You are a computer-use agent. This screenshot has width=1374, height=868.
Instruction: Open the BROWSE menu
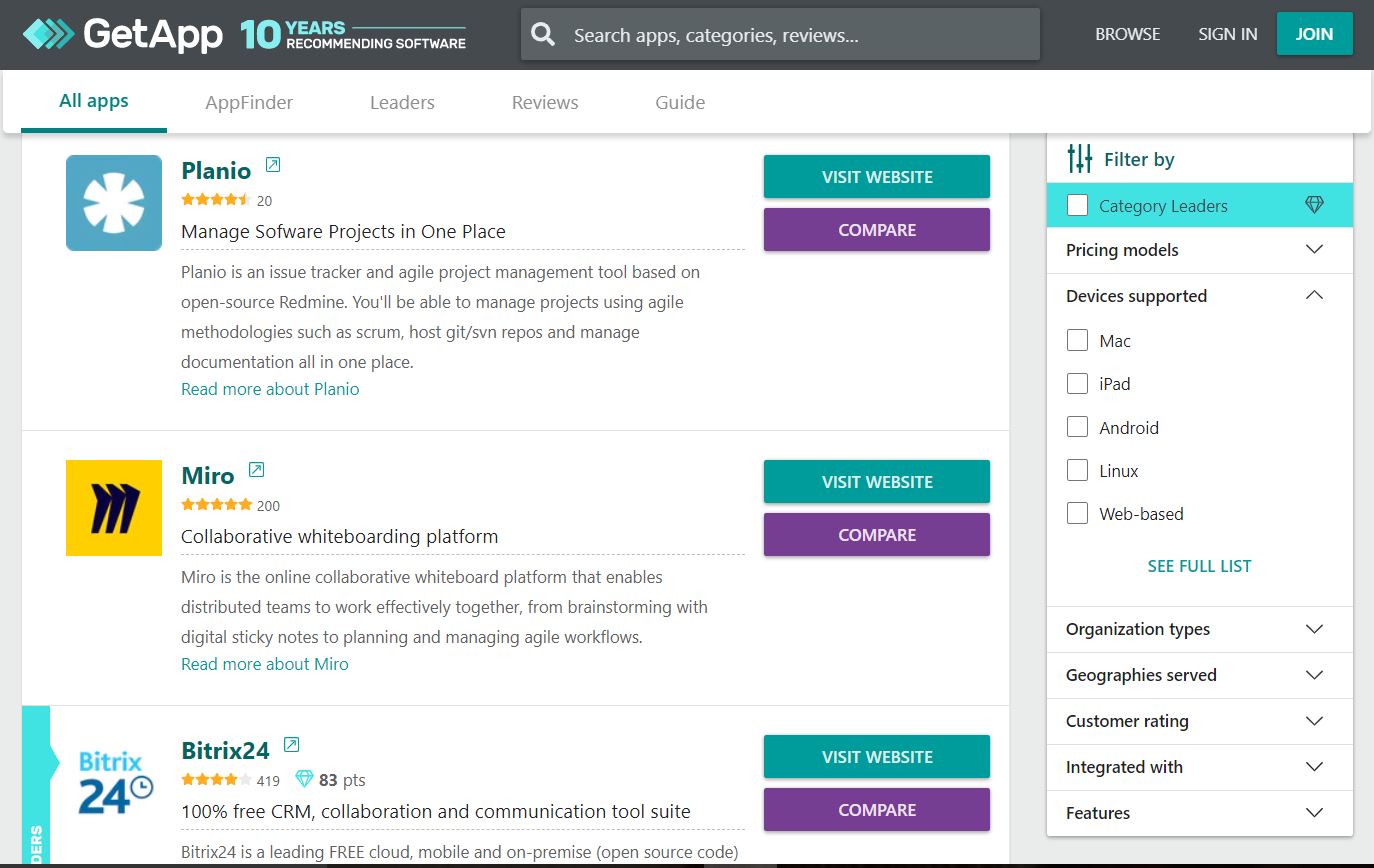1128,34
